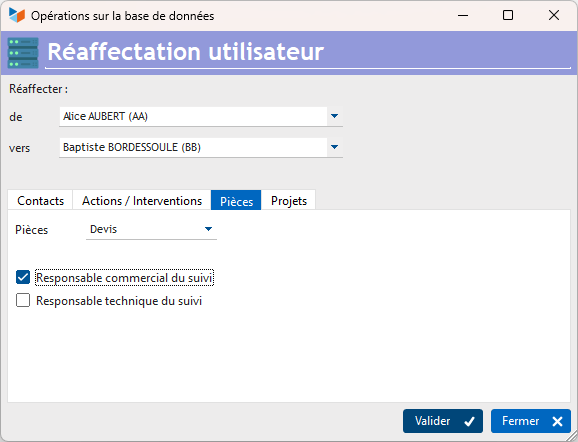This screenshot has width=578, height=442.
Task: Enable Responsable technique du suivi checkbox
Action: (x=23, y=300)
